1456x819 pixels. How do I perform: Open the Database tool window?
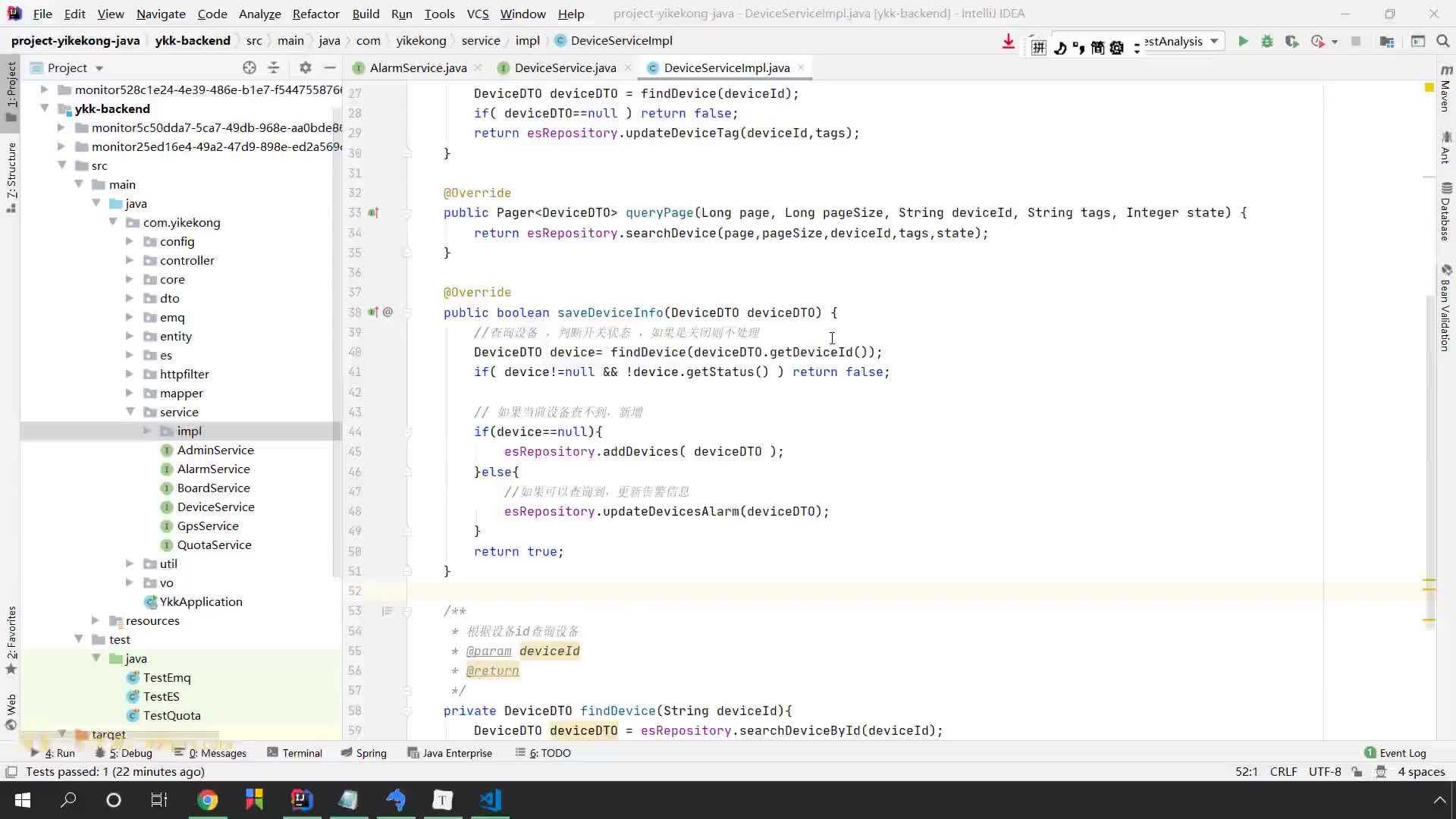(1446, 212)
